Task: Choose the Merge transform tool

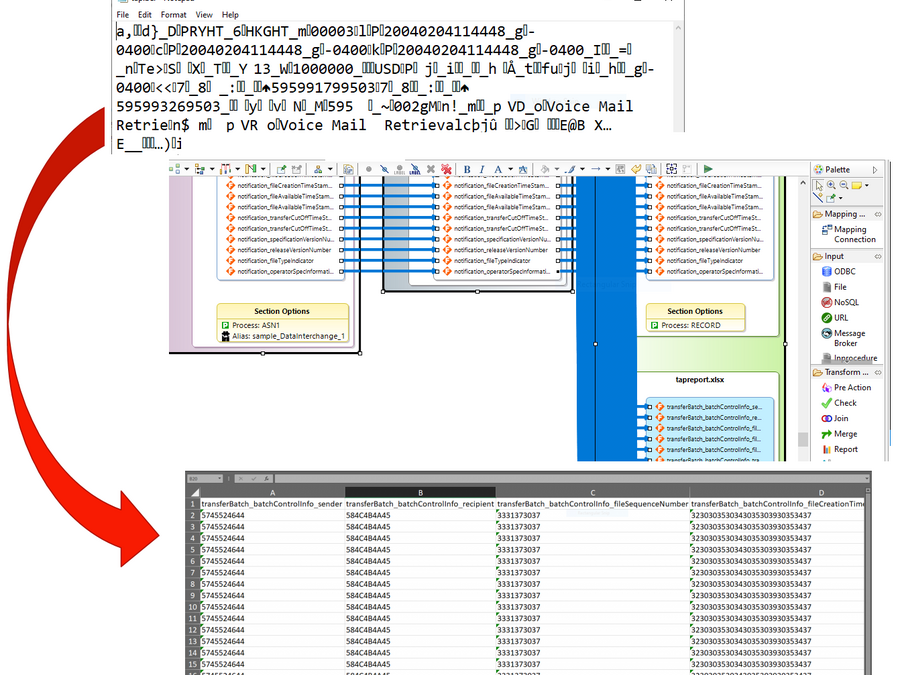Action: click(x=844, y=434)
